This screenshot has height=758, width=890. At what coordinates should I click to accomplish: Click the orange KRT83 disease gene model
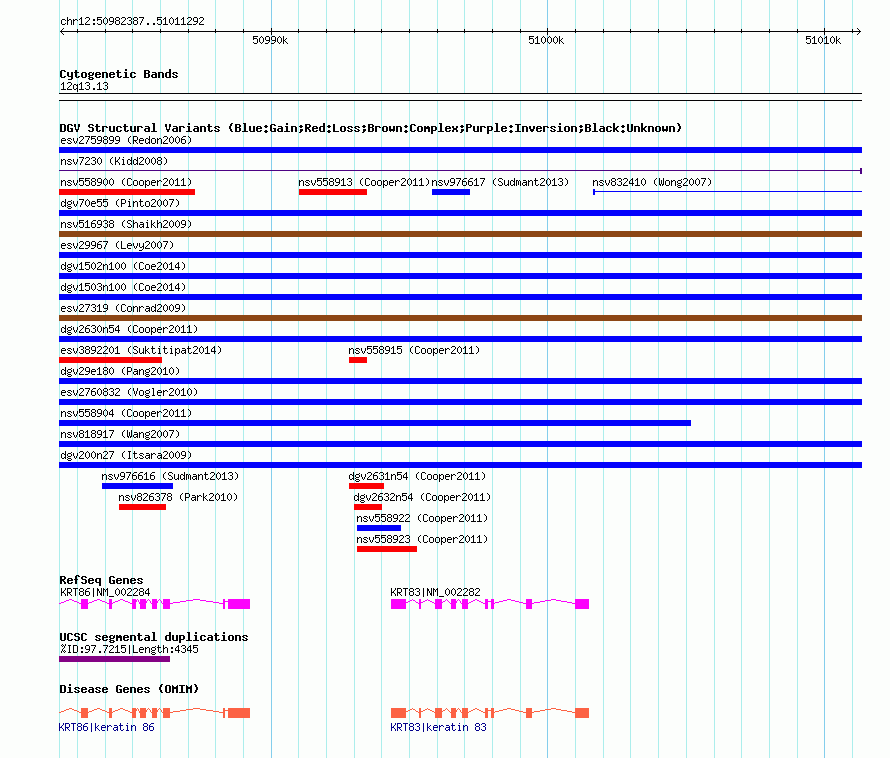click(490, 713)
